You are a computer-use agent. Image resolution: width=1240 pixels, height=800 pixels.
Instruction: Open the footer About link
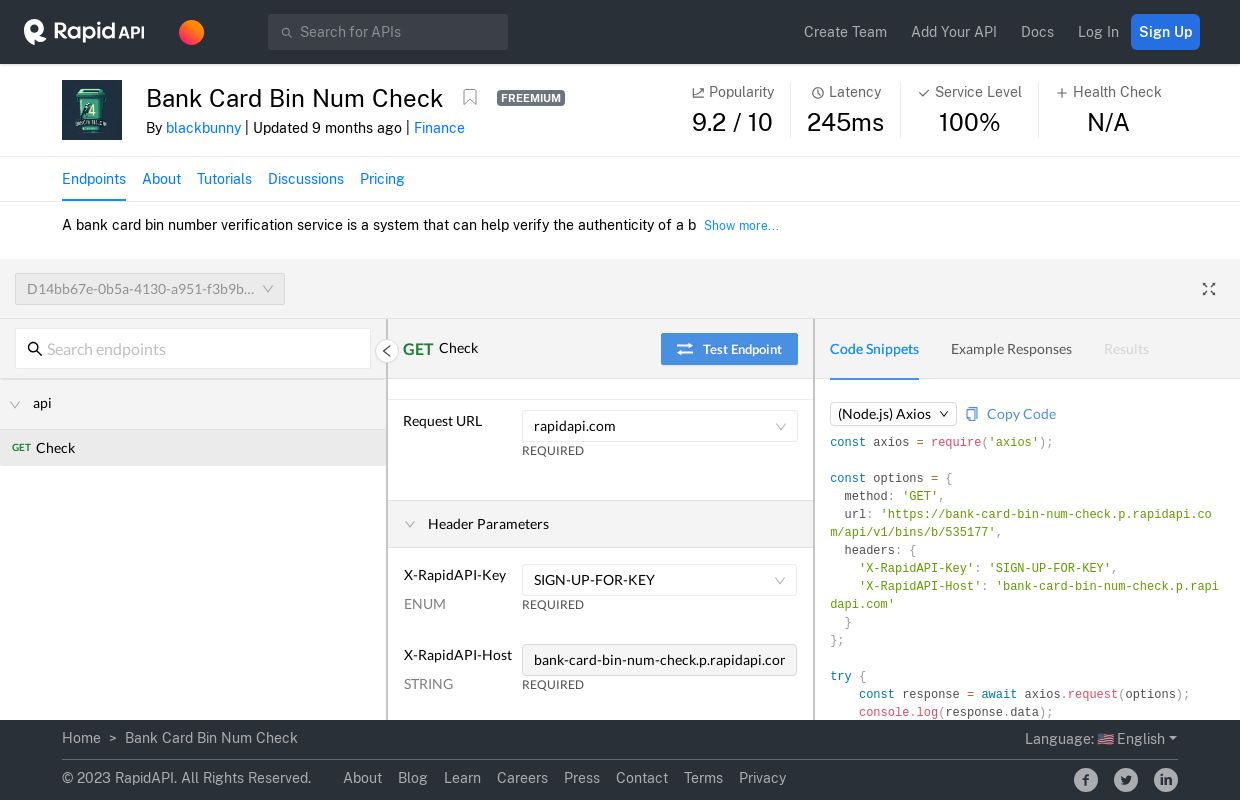click(362, 778)
